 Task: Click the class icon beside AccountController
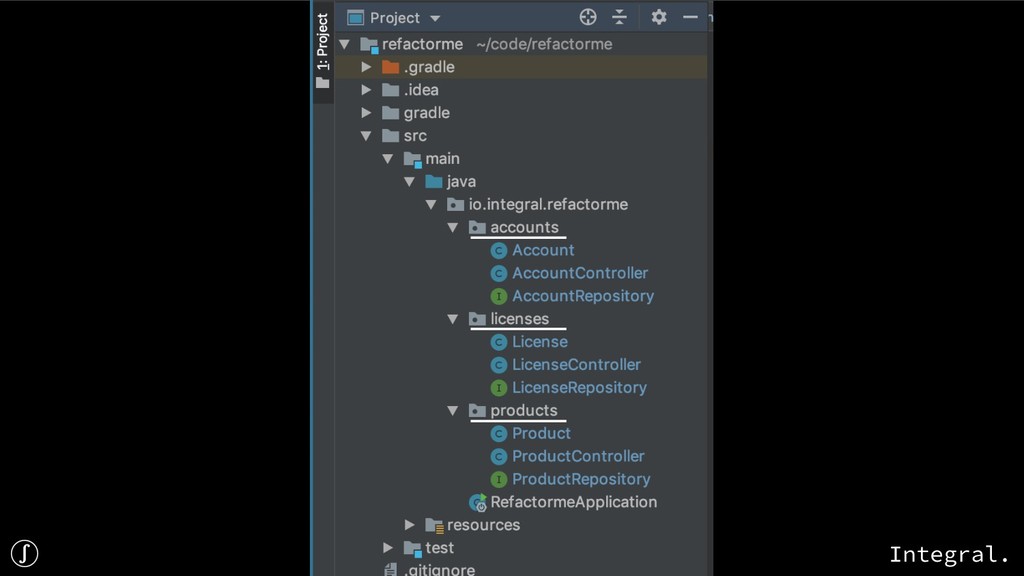[499, 274]
